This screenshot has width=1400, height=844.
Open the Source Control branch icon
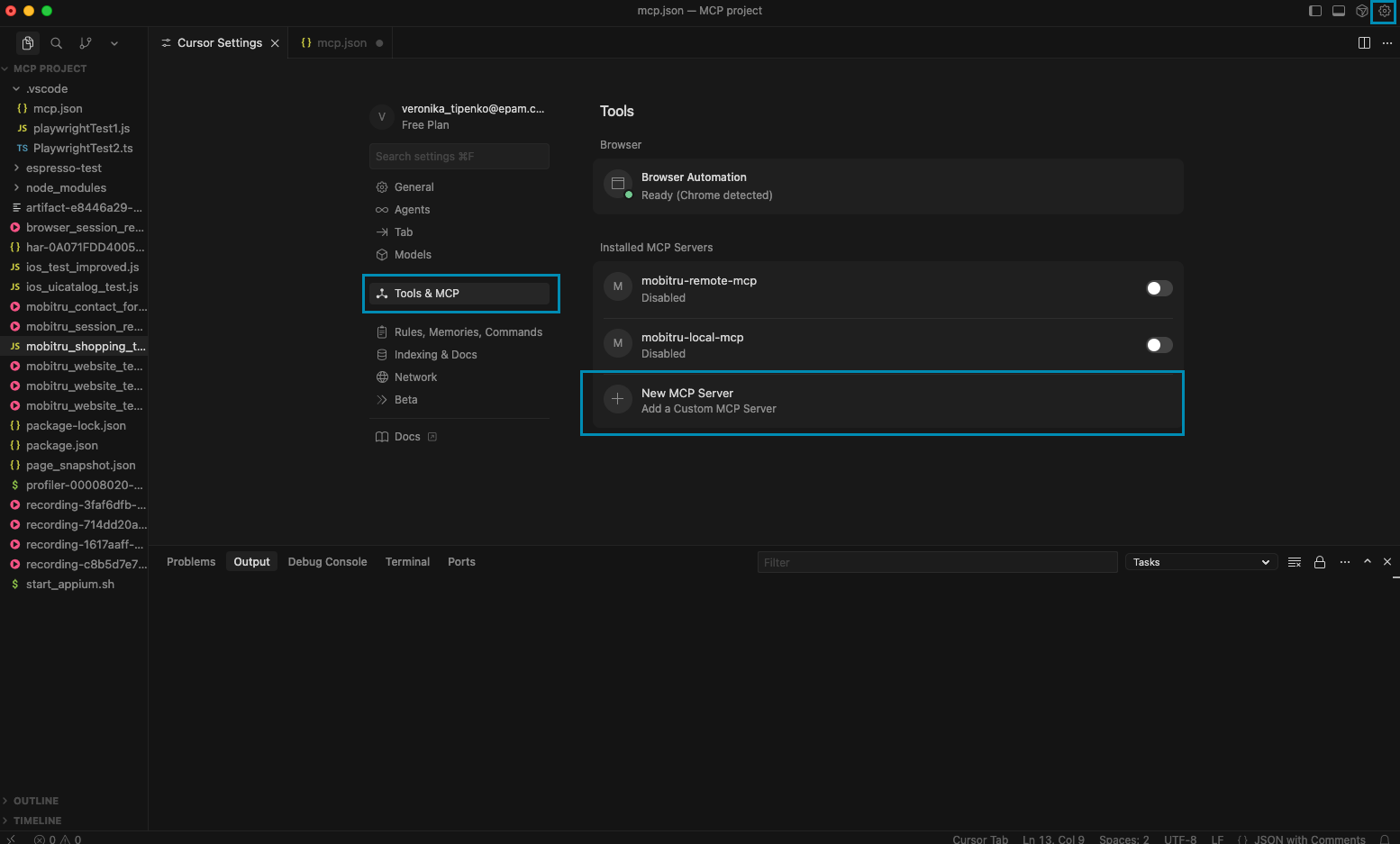click(86, 43)
